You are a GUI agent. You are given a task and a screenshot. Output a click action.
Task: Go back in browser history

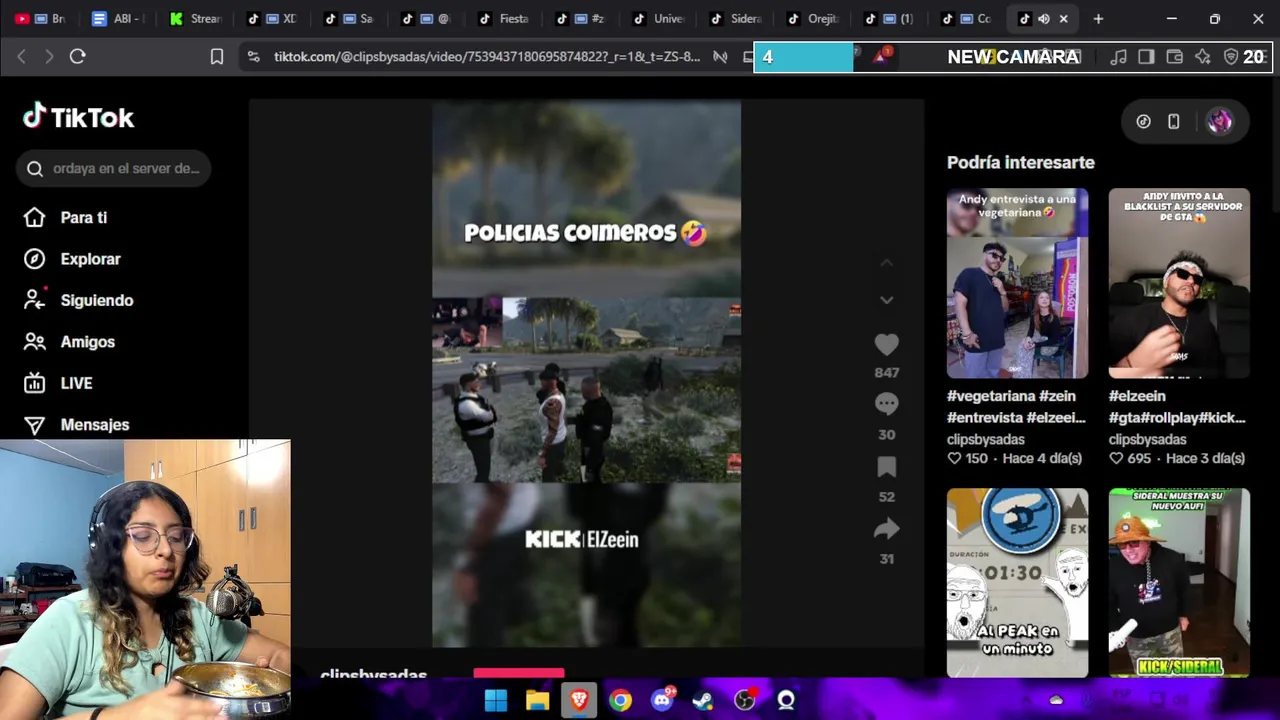pos(21,57)
